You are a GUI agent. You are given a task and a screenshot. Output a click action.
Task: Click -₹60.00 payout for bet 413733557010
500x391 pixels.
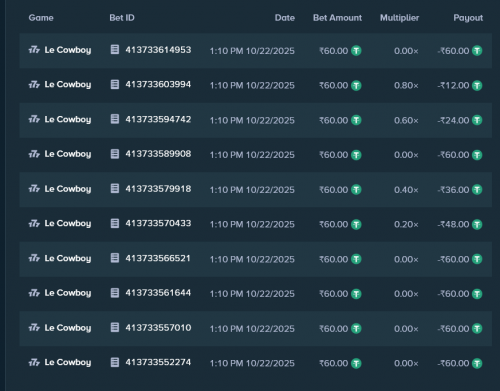[453, 329]
